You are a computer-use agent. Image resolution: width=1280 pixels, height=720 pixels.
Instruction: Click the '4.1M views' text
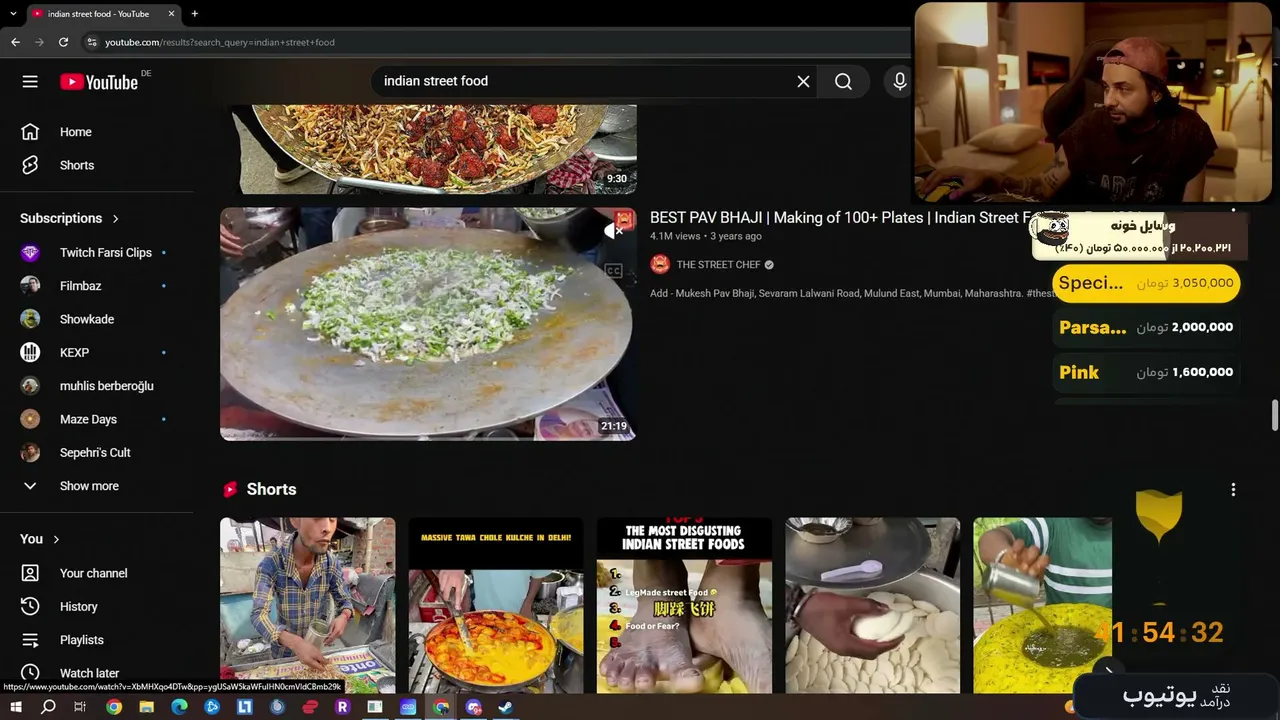pos(675,237)
